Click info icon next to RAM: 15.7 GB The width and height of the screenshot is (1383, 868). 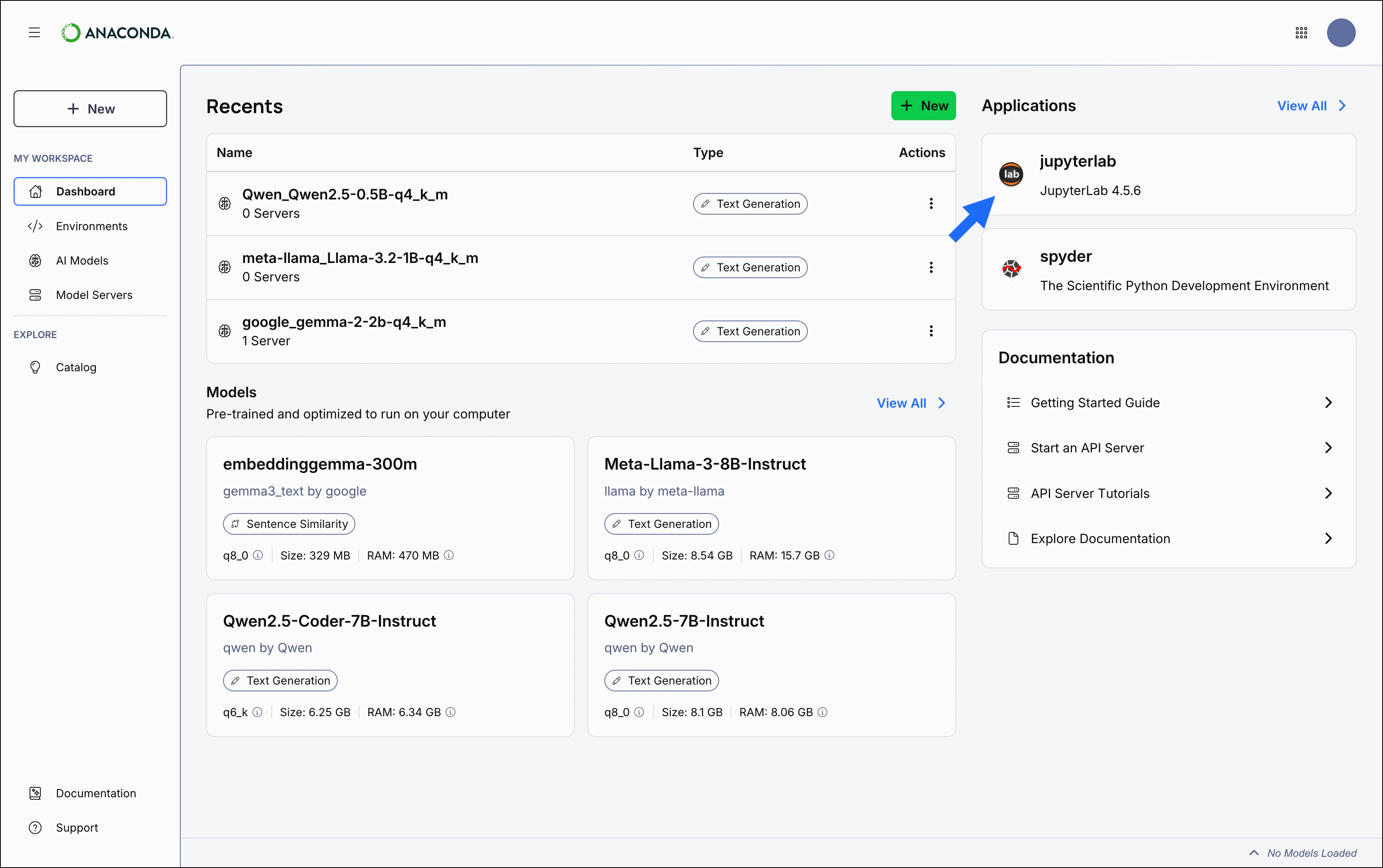coord(829,555)
